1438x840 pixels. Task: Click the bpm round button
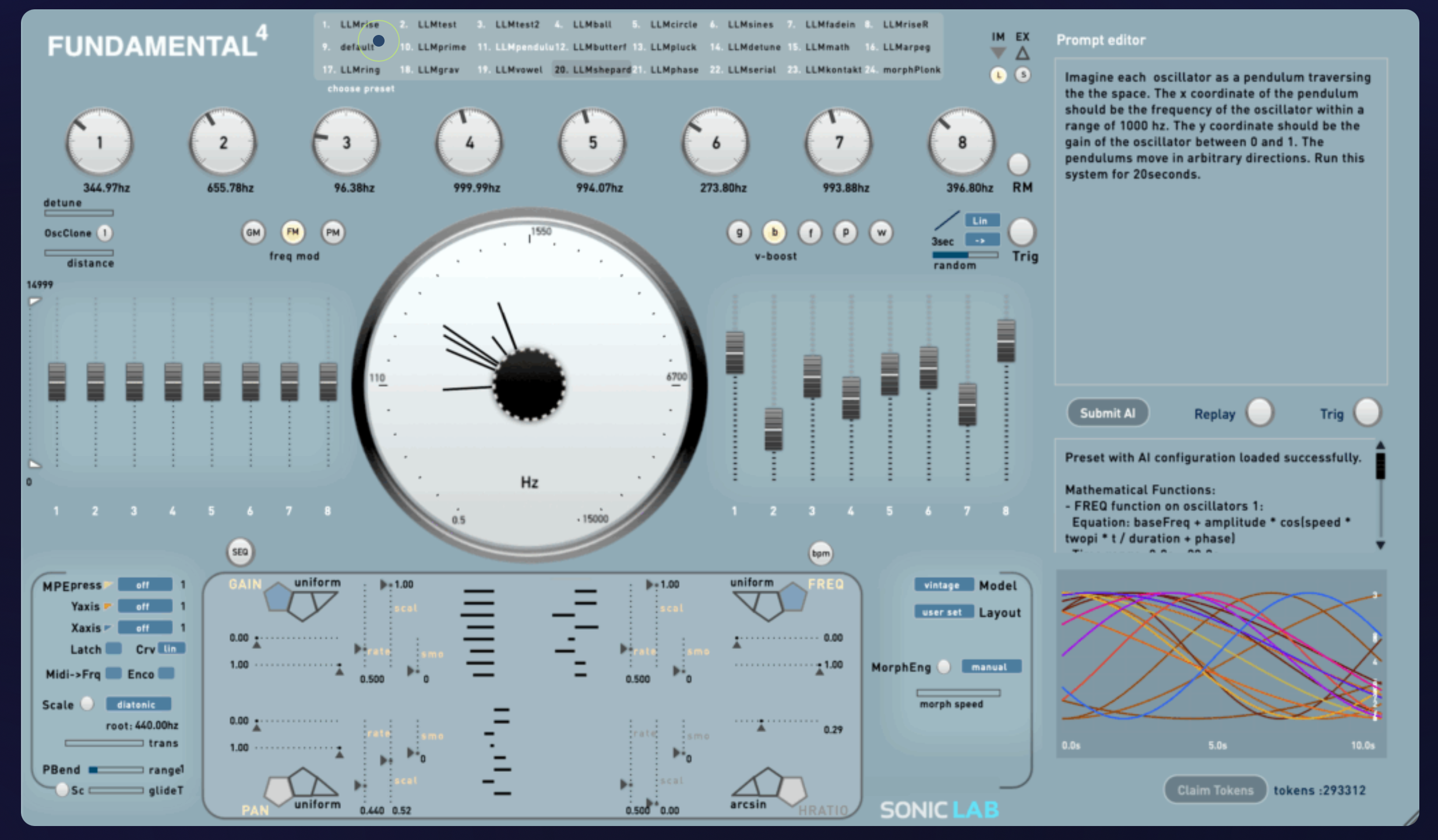(x=821, y=553)
